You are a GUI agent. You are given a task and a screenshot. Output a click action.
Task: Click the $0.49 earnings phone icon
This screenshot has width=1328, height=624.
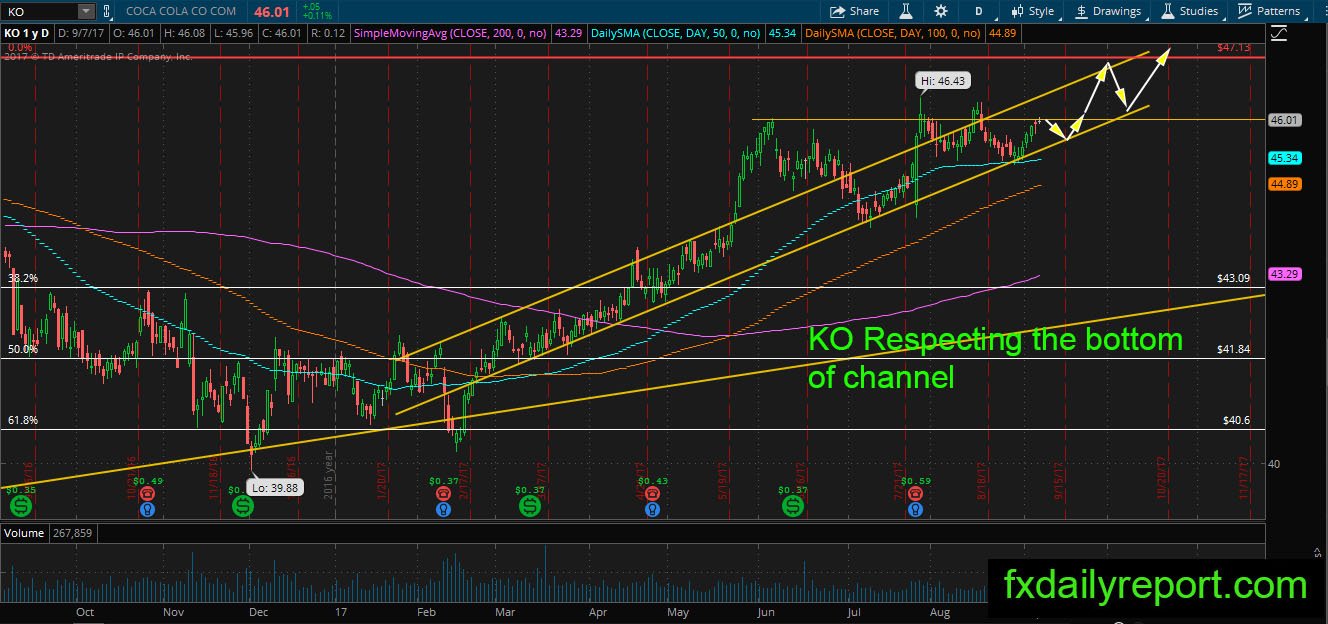click(x=148, y=494)
